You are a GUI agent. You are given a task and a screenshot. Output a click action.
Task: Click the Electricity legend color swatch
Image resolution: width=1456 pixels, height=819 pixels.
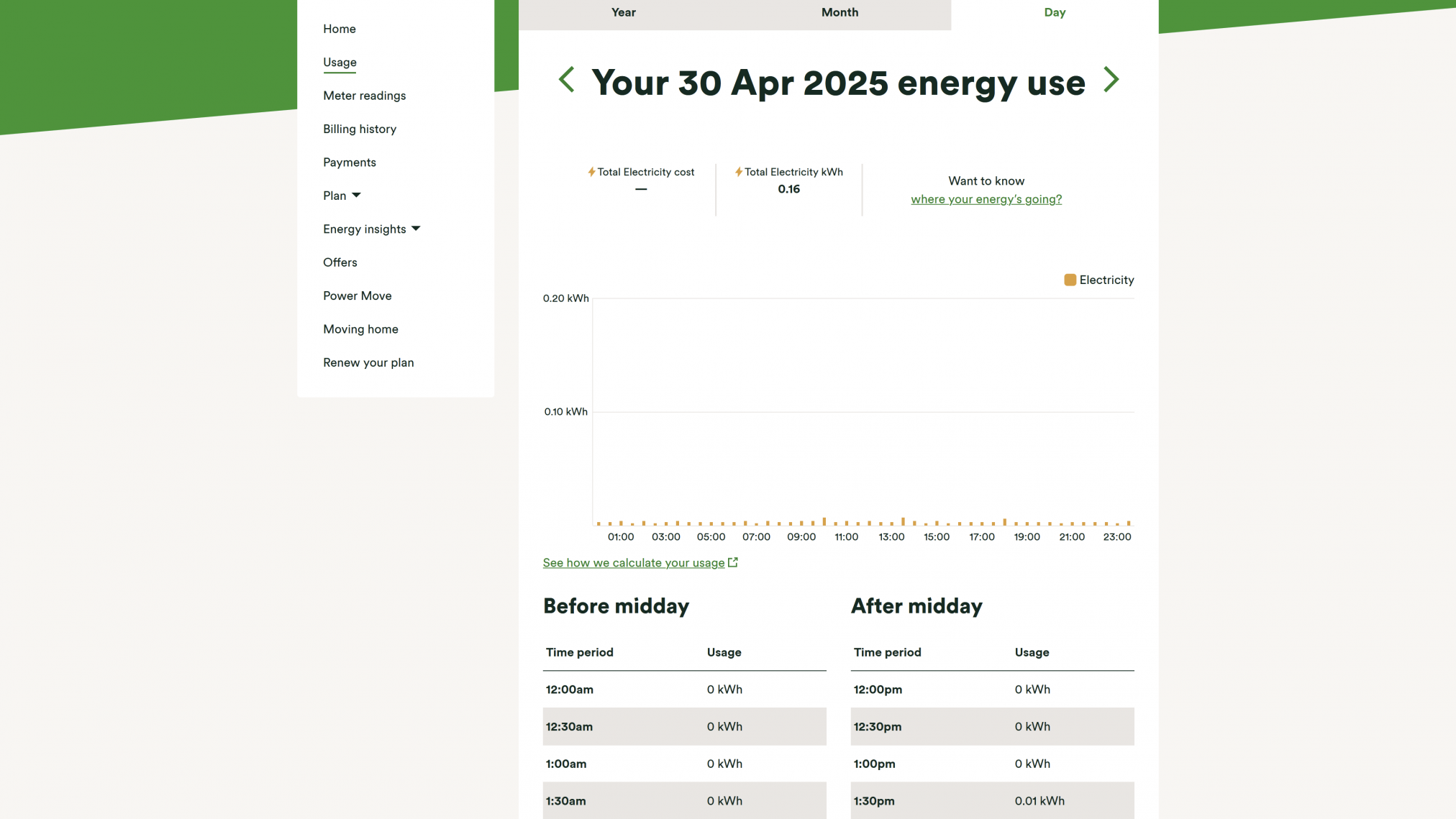(x=1070, y=280)
